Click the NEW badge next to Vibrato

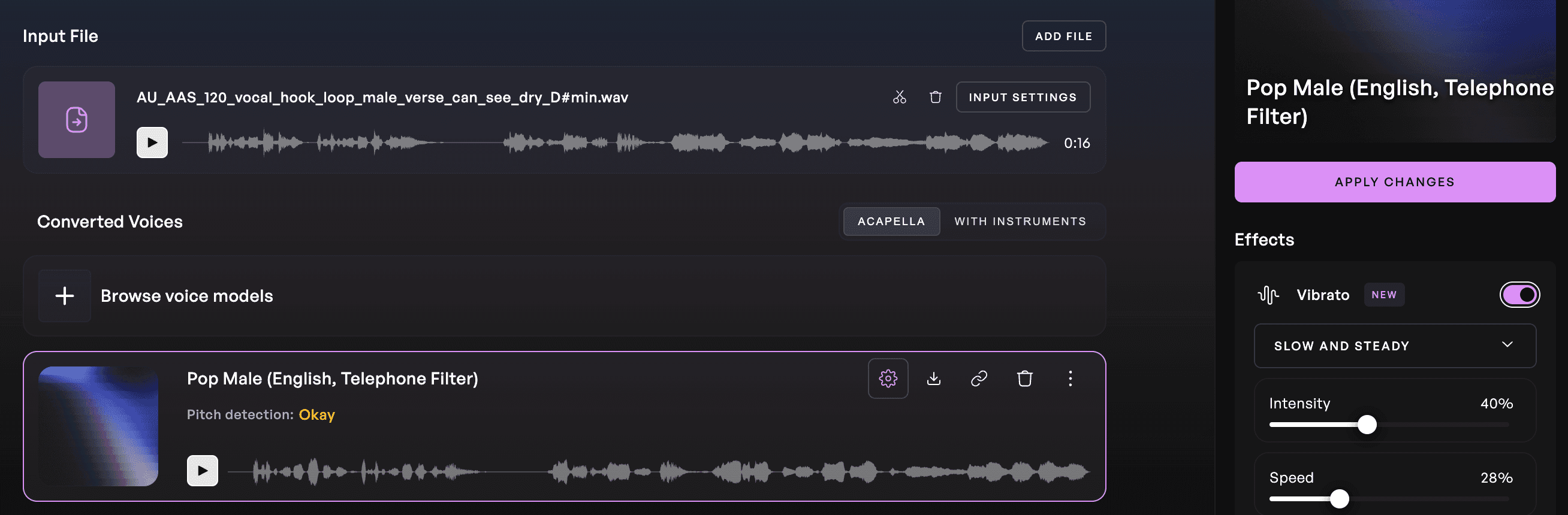pos(1383,295)
